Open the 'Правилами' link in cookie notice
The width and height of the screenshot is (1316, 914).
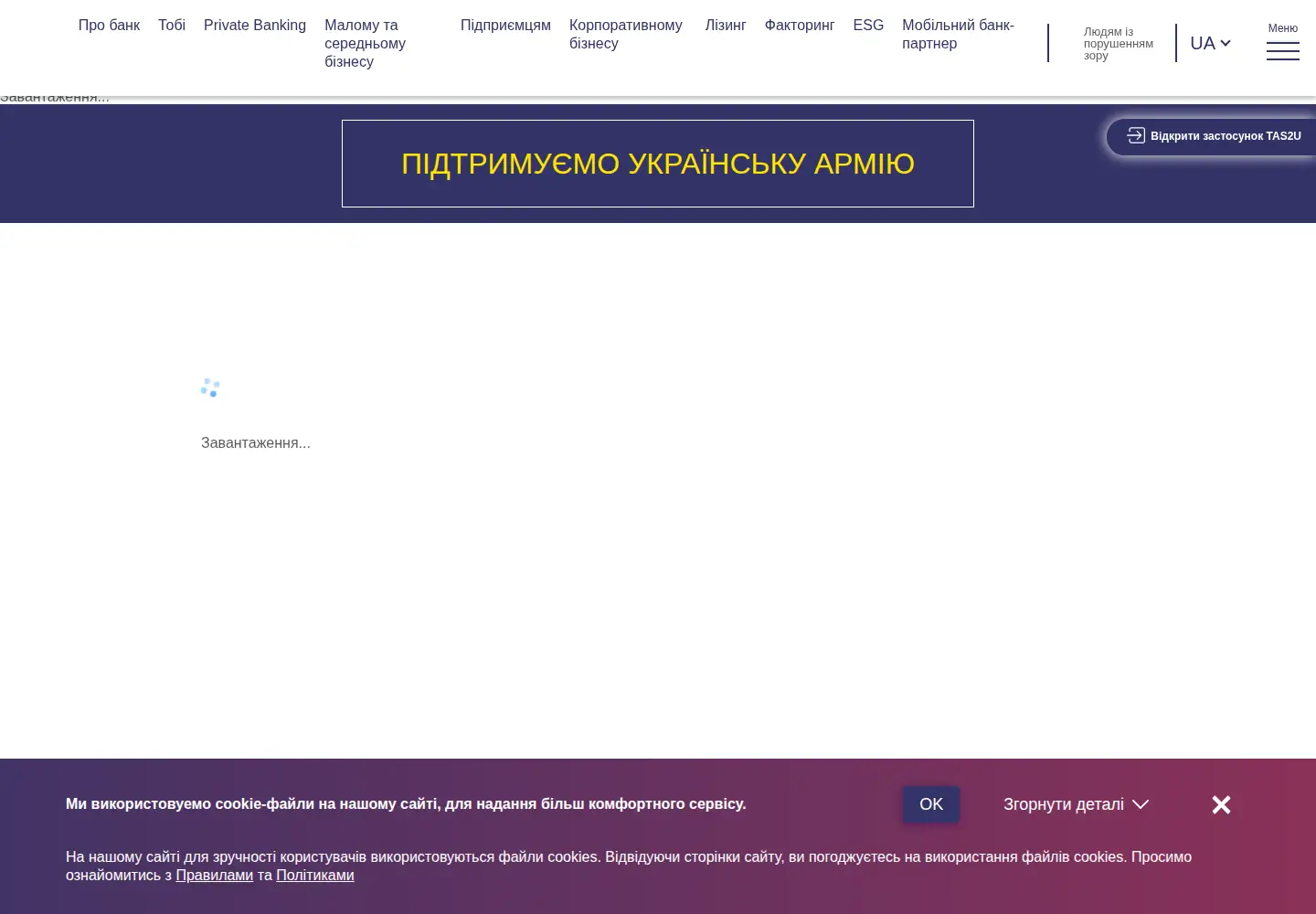click(215, 876)
